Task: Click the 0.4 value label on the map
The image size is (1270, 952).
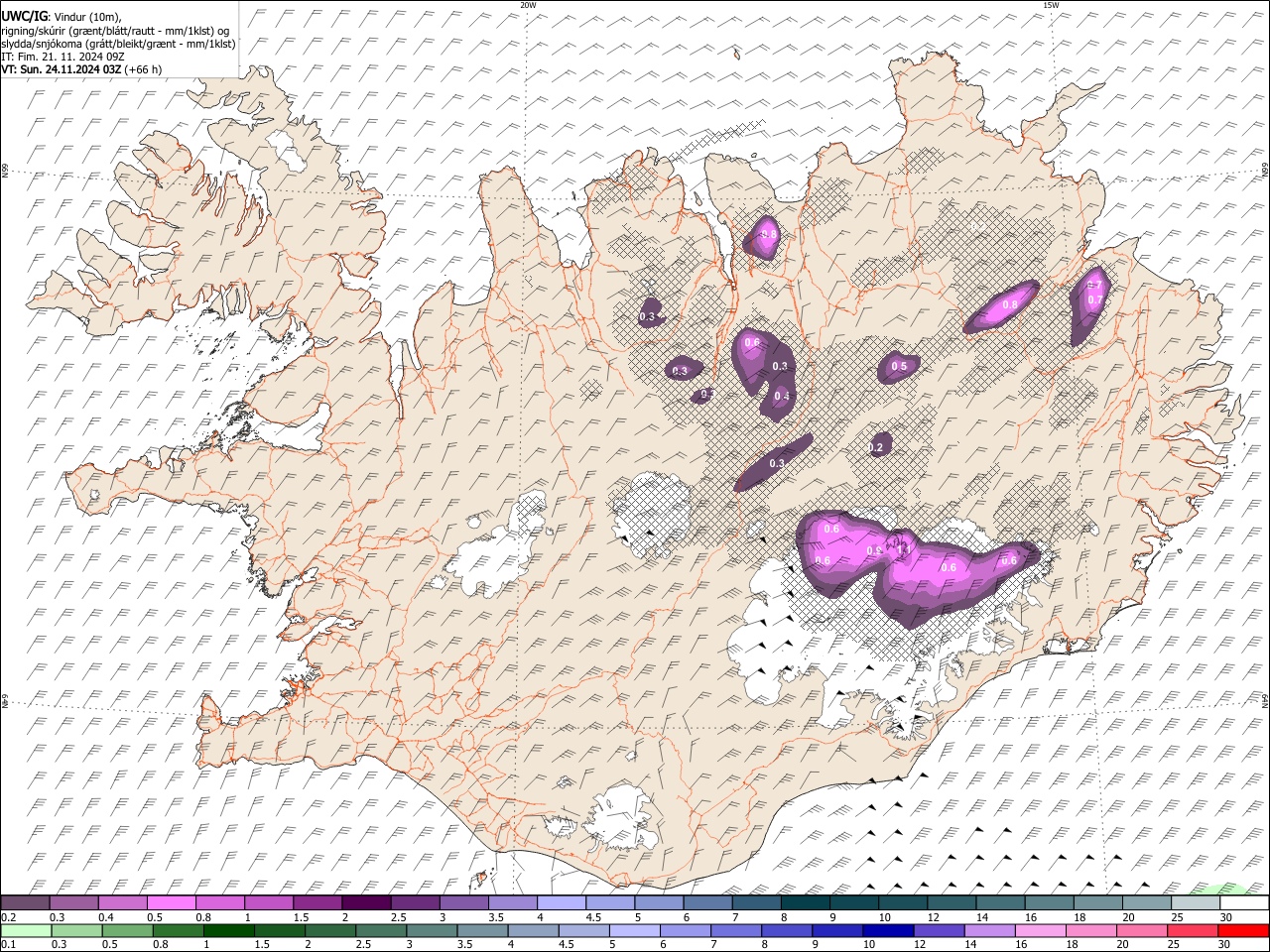Action: coord(782,397)
